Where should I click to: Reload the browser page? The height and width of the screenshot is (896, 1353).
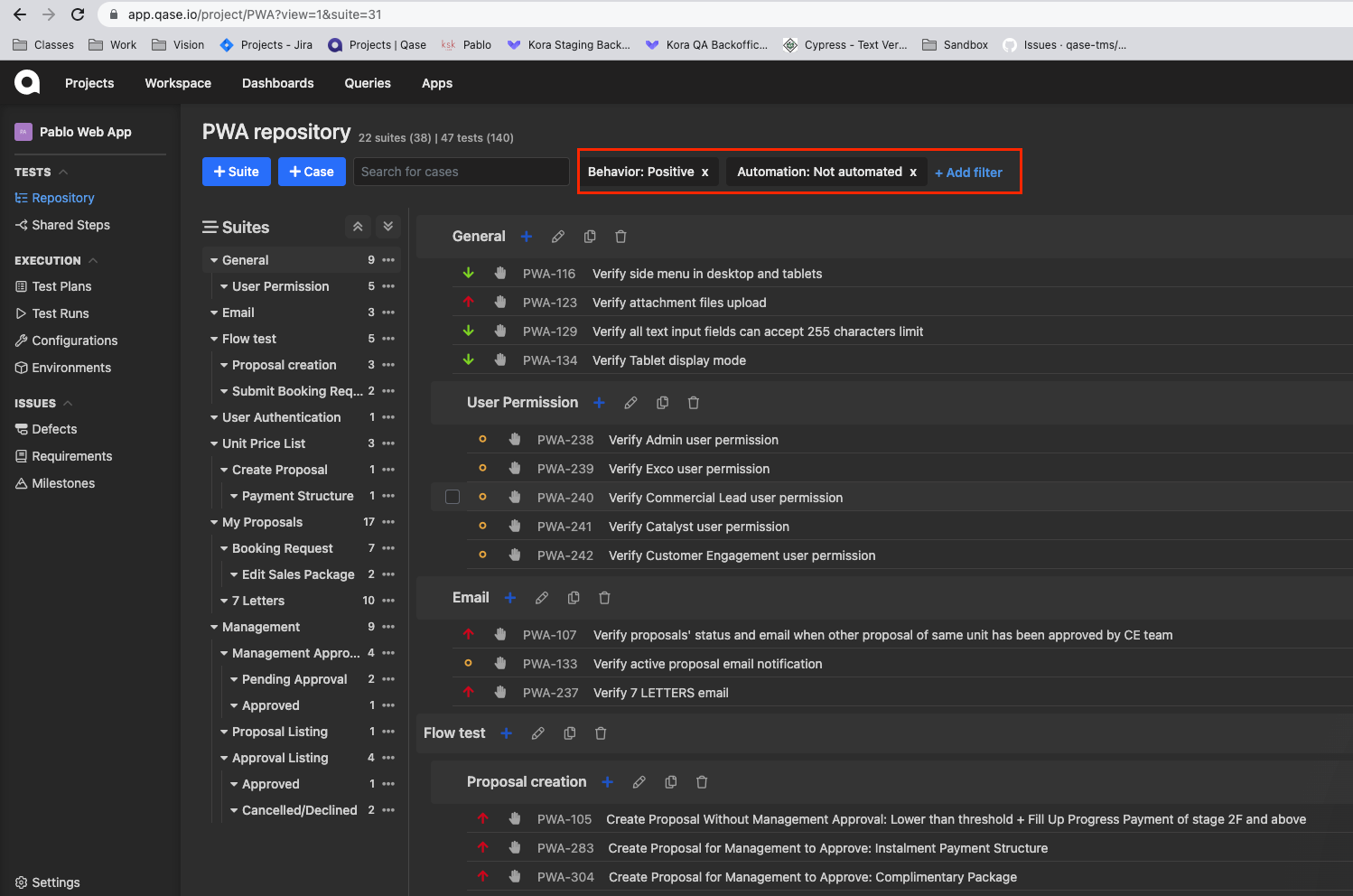78,14
